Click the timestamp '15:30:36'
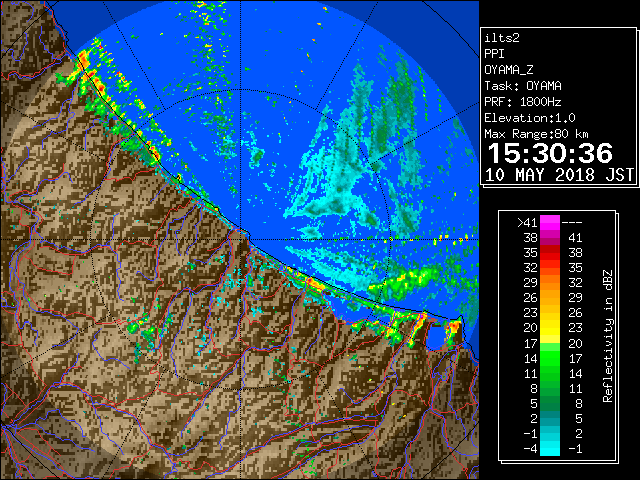This screenshot has width=640, height=480. pyautogui.click(x=550, y=153)
